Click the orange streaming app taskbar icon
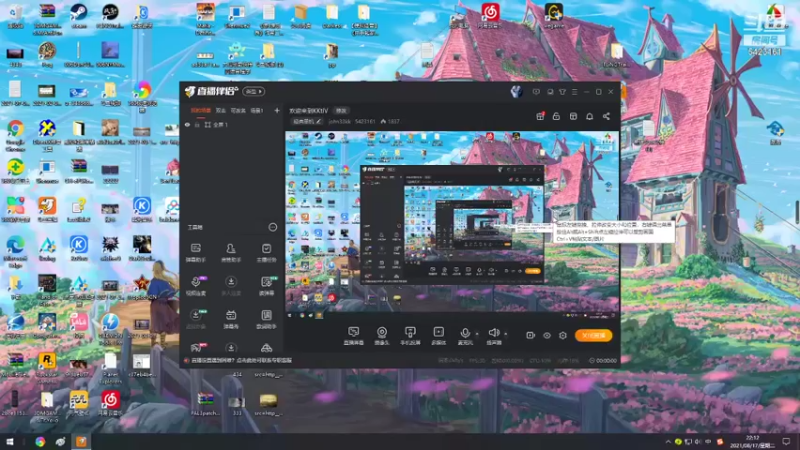Viewport: 800px width, 450px height. click(x=81, y=442)
